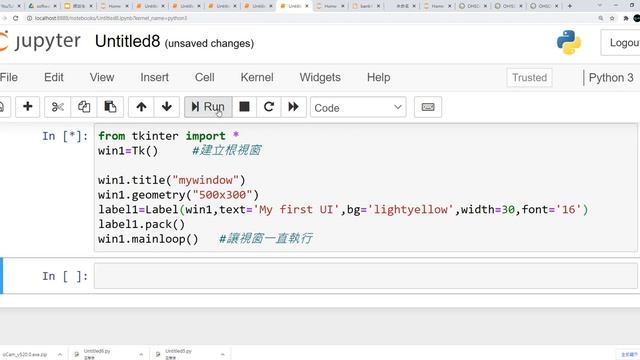The image size is (640, 360).
Task: Click inside the empty code cell
Action: 365,276
